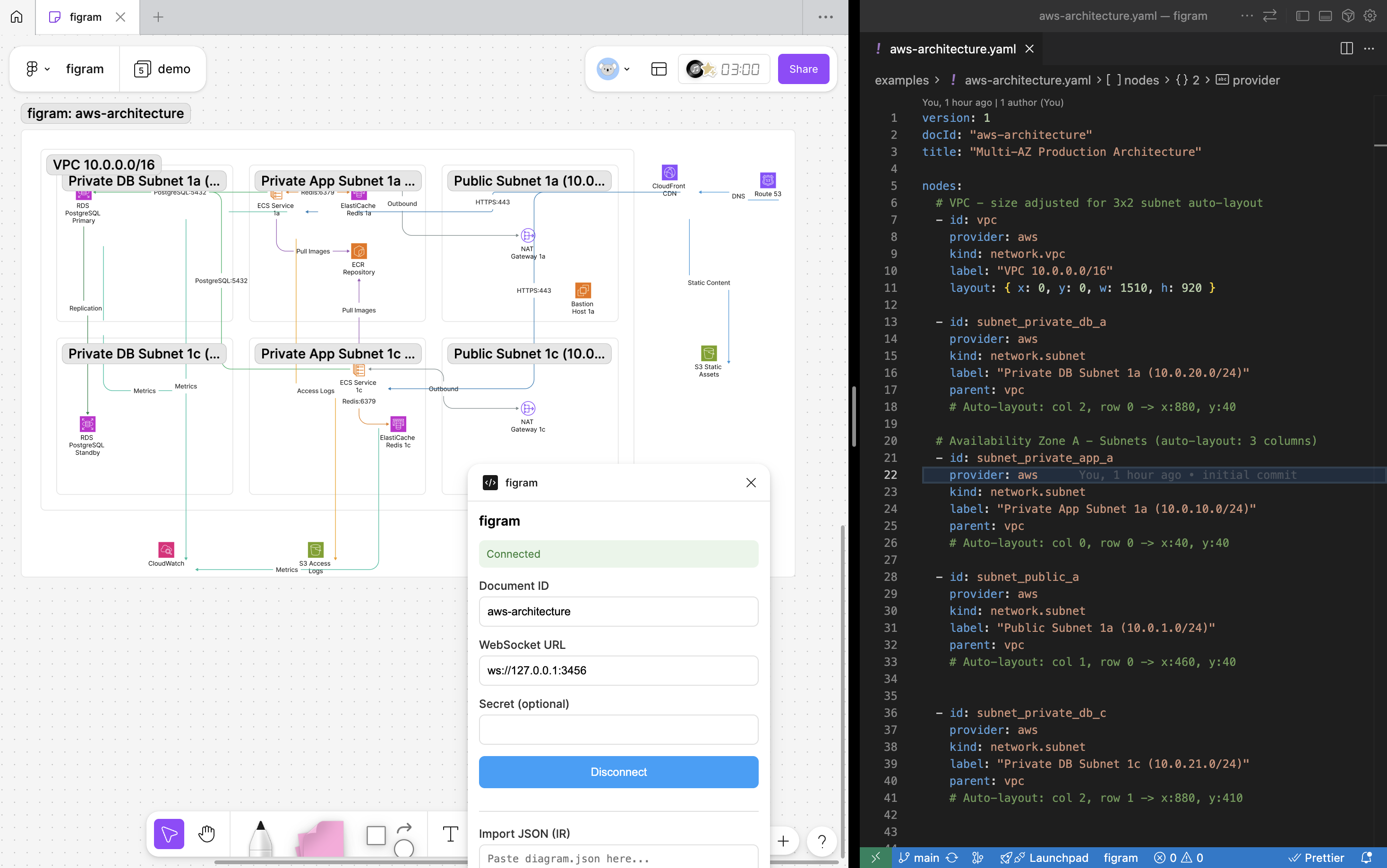Select the text tool
1387x868 pixels.
[451, 834]
